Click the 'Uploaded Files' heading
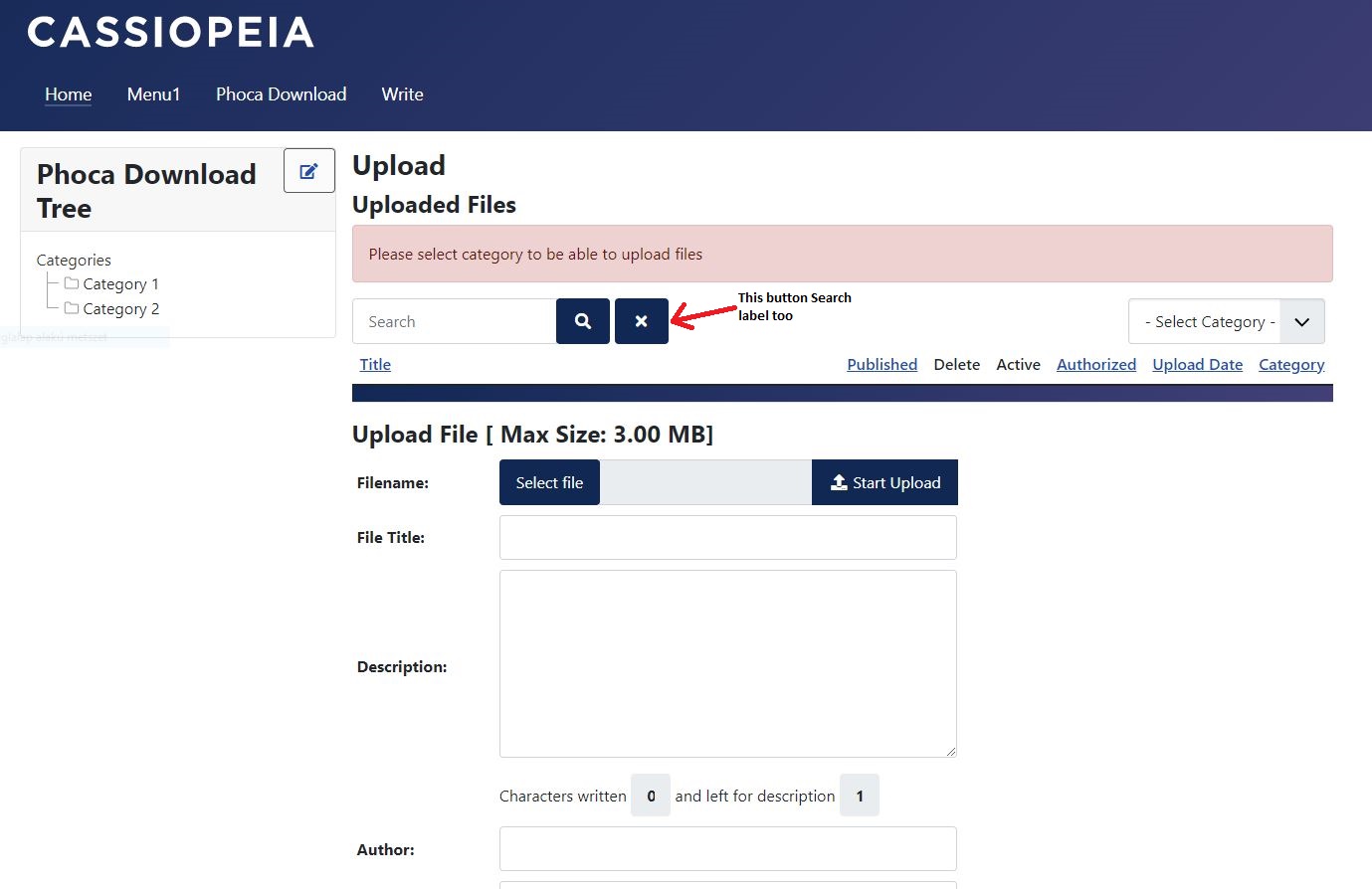This screenshot has height=889, width=1372. (434, 205)
